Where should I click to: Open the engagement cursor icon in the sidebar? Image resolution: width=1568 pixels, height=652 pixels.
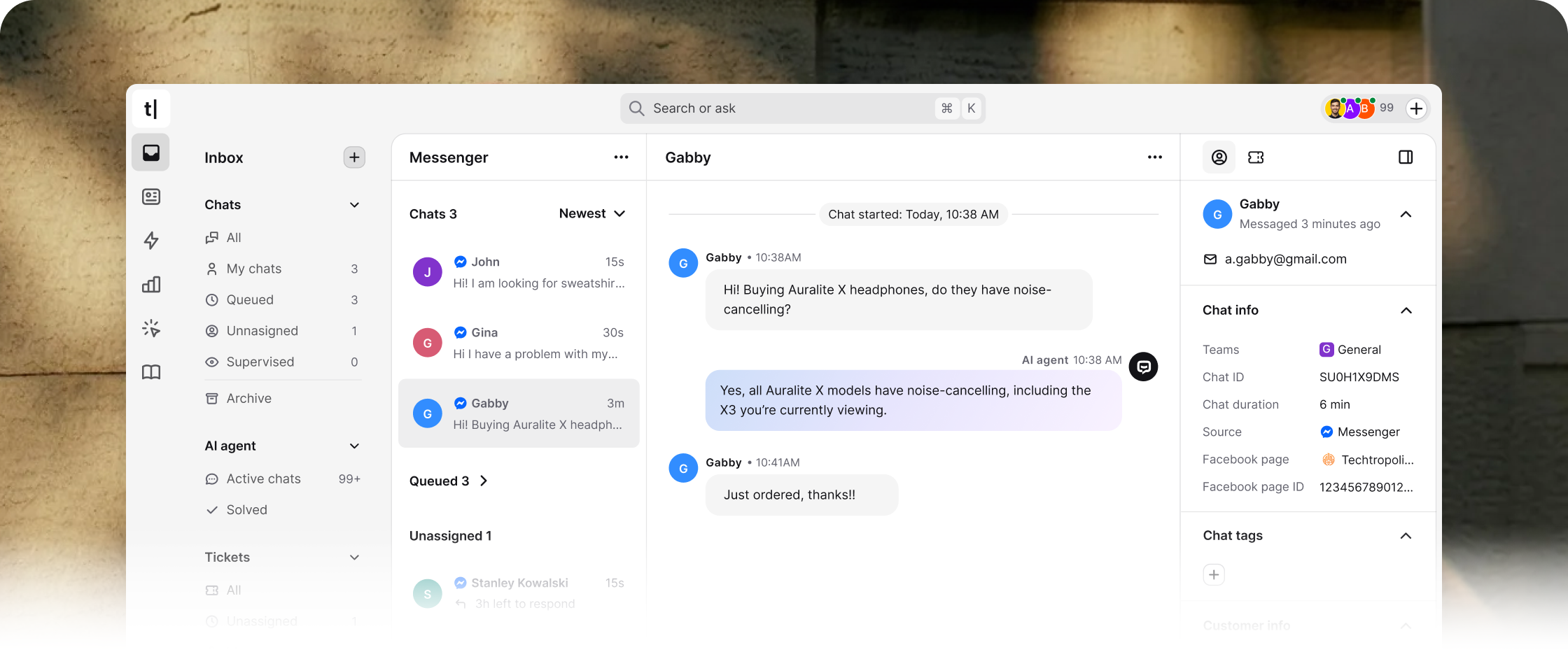[150, 328]
